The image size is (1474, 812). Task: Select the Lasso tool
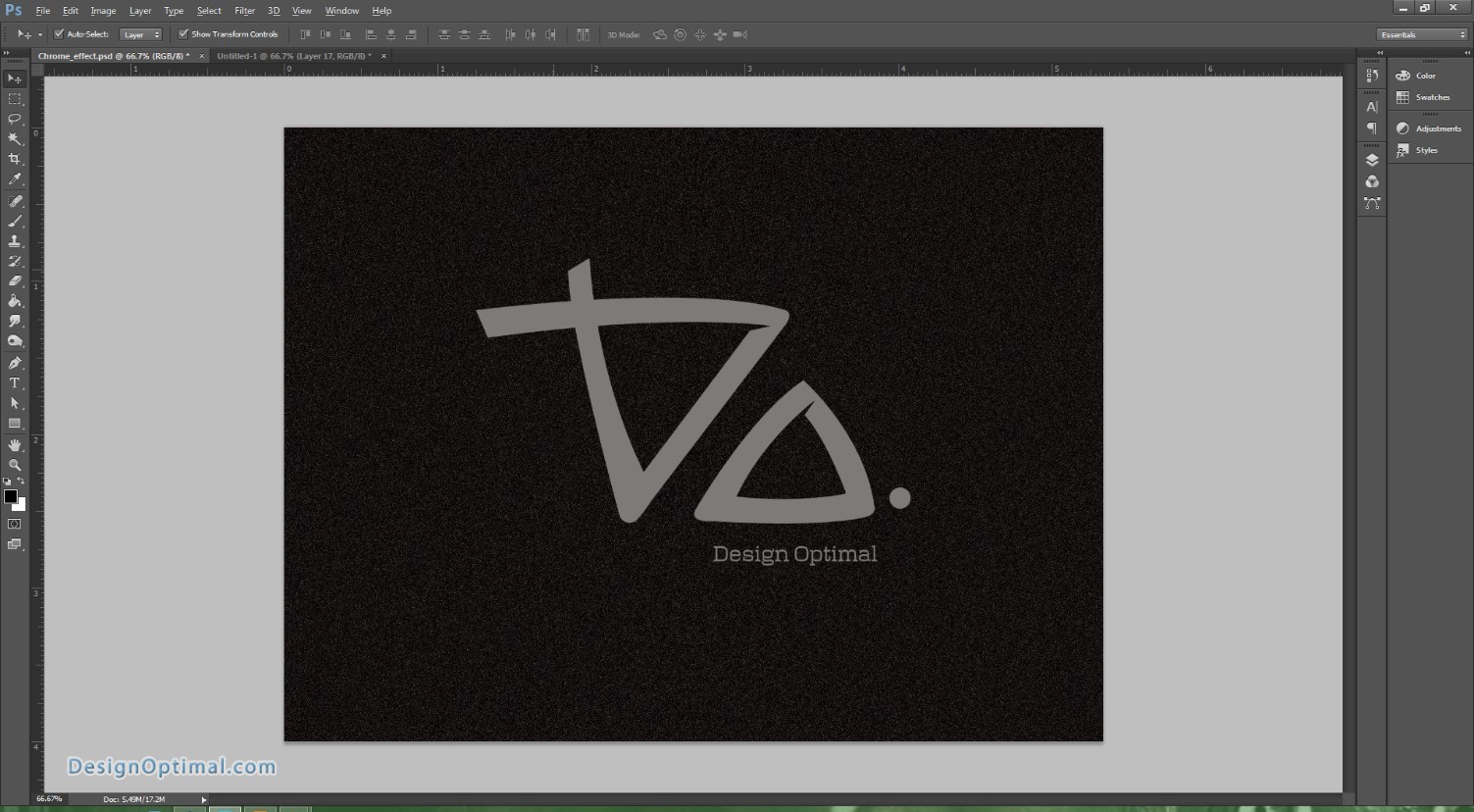[15, 119]
